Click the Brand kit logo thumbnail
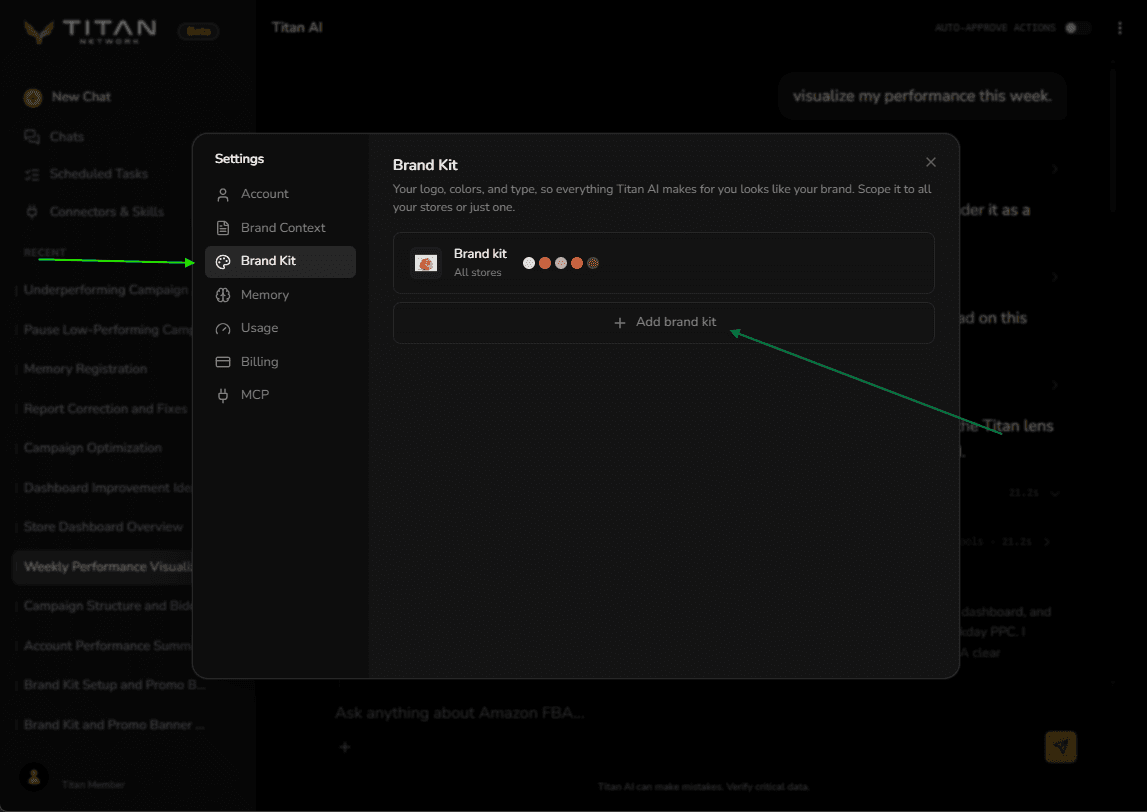 (426, 263)
